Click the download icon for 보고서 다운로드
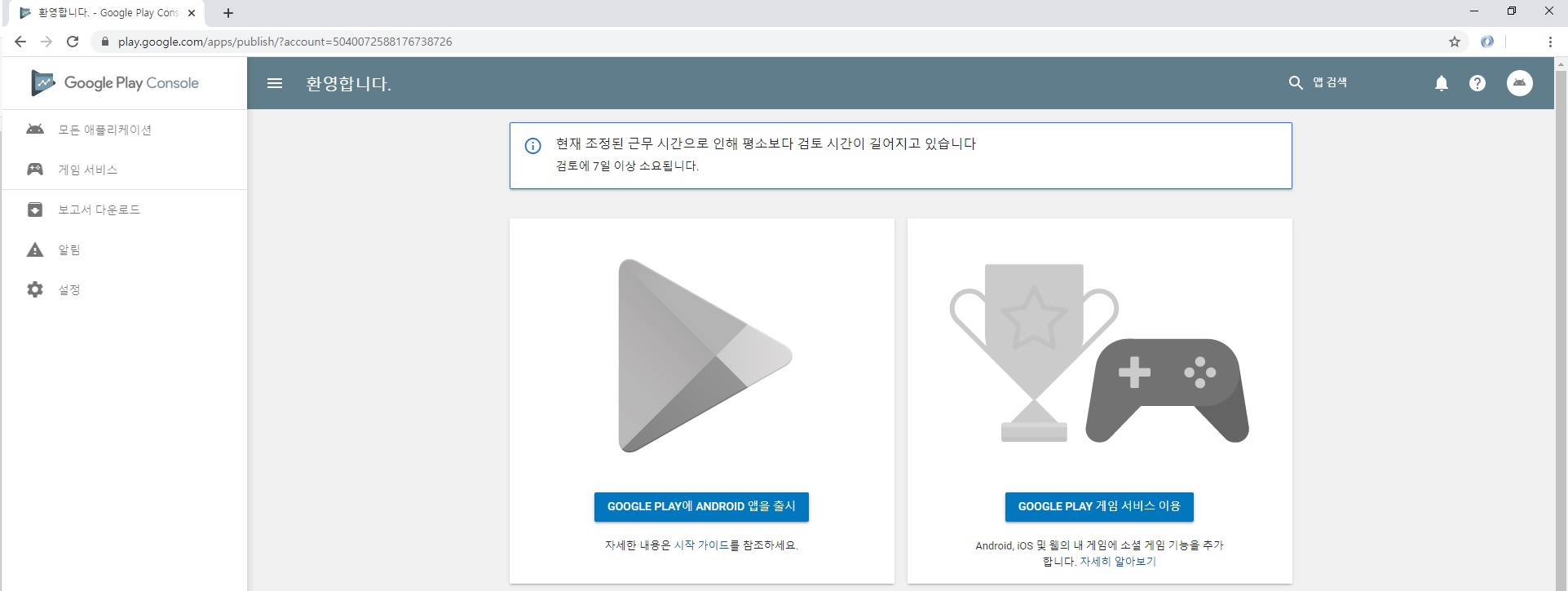This screenshot has width=1568, height=591. [x=35, y=209]
